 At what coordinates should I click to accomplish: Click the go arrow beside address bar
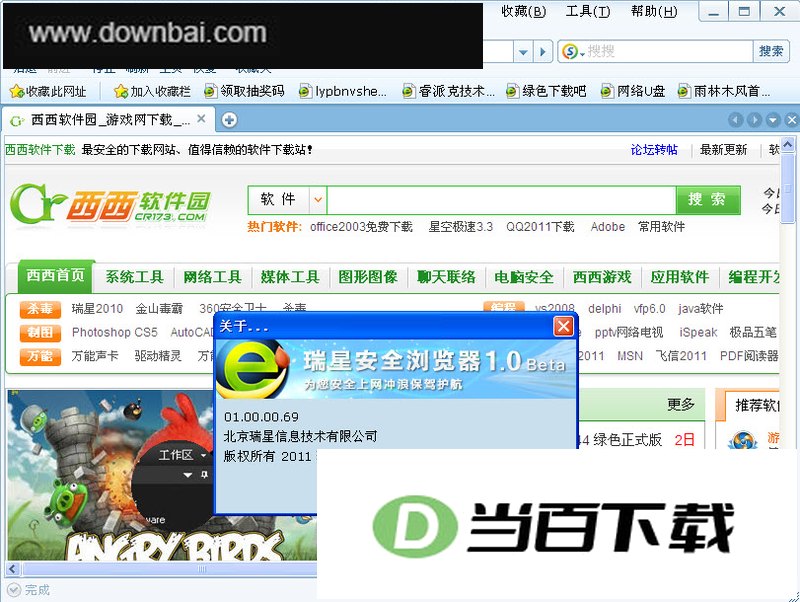[542, 52]
